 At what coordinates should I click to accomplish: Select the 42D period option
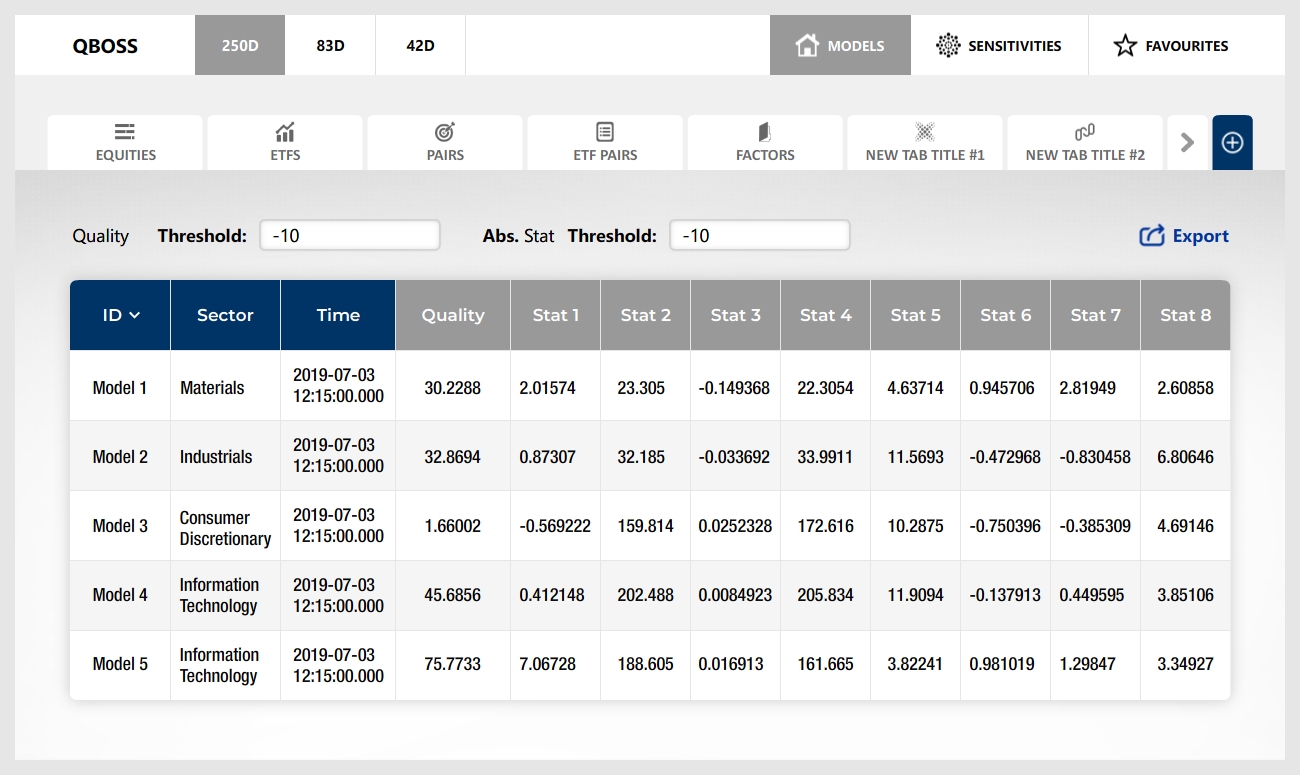[420, 45]
